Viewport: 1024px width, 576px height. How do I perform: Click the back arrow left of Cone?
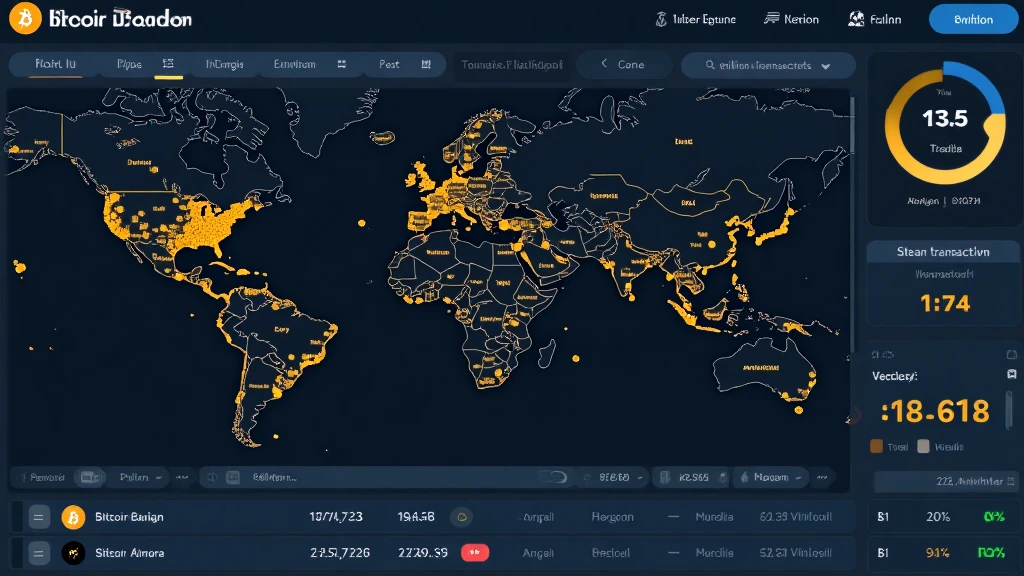[x=604, y=63]
